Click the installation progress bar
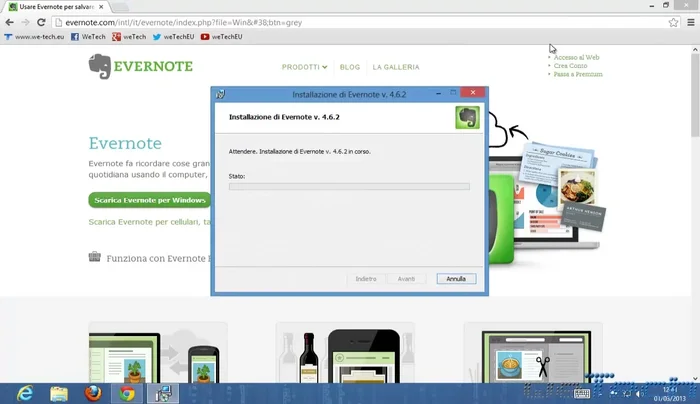Screen dimensions: 700x404 349,186
